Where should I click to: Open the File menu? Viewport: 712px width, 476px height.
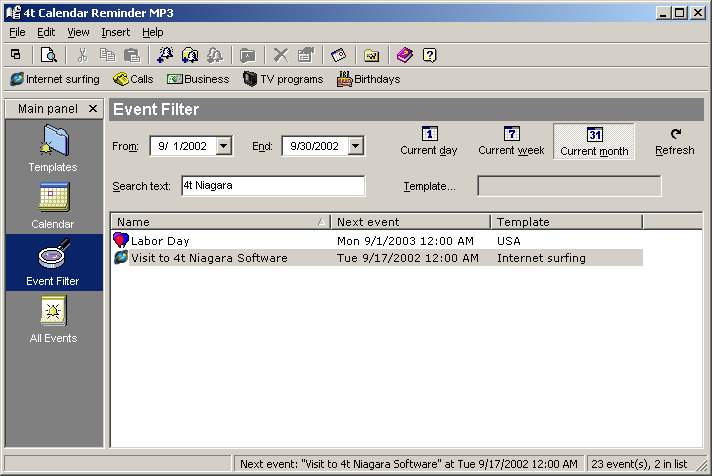point(17,32)
